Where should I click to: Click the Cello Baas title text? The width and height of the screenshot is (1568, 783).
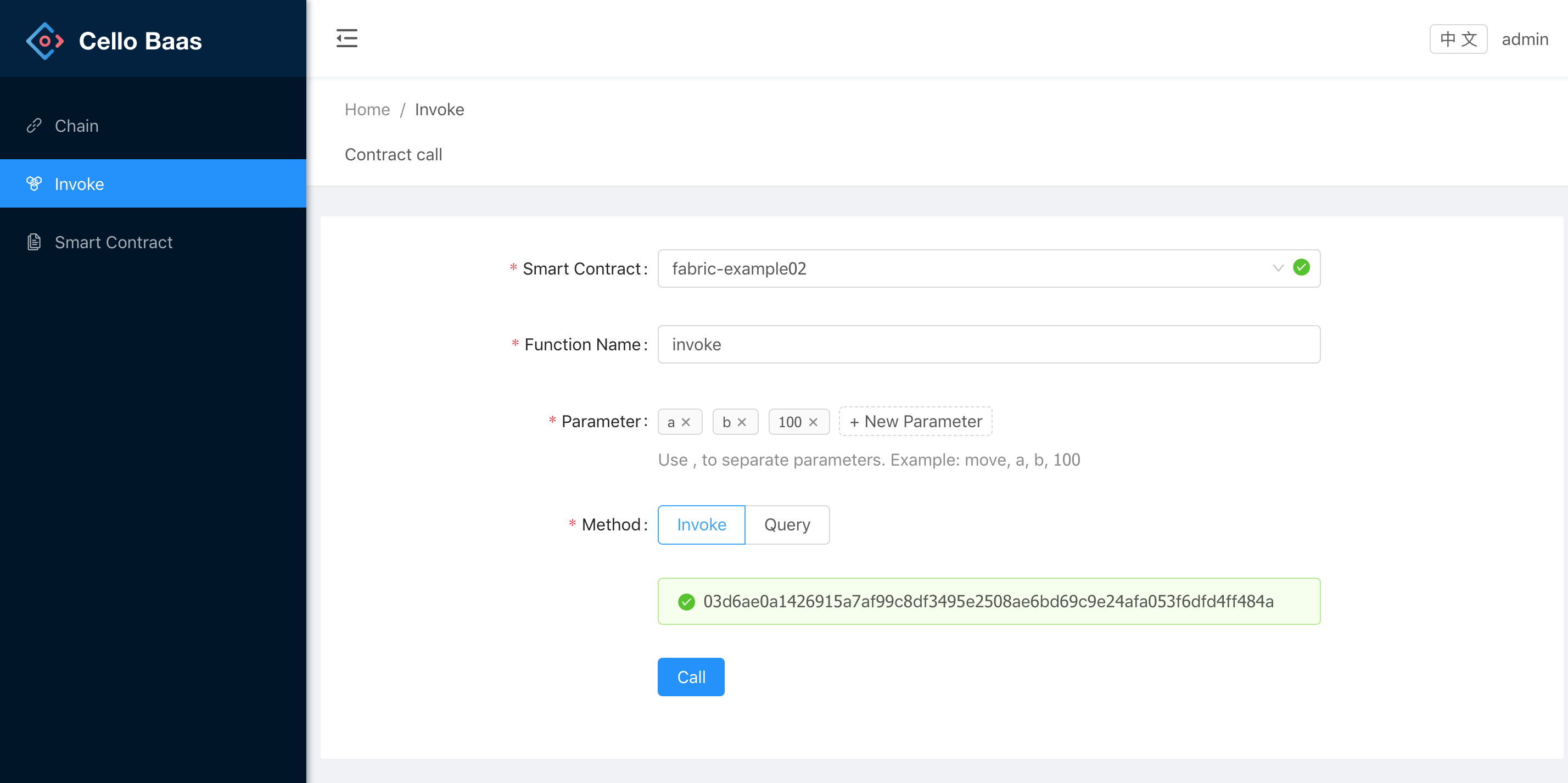click(140, 41)
